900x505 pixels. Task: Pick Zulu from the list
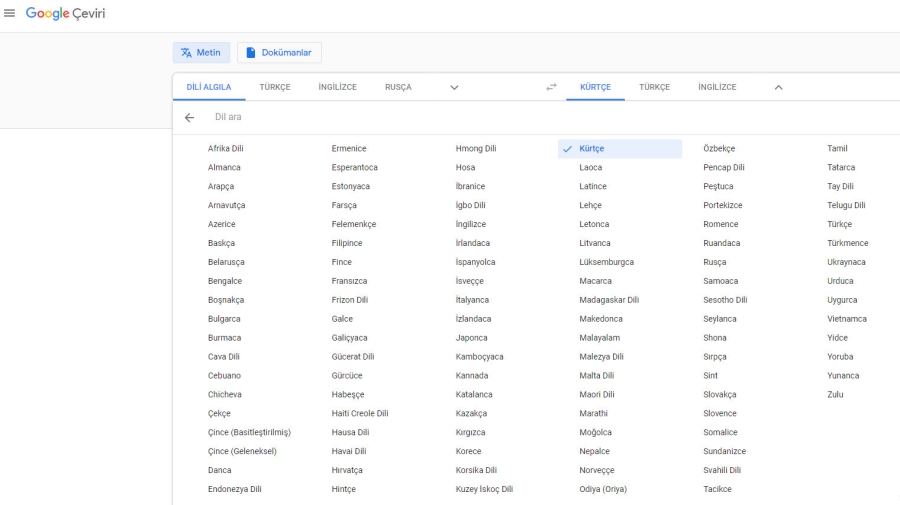pos(835,395)
